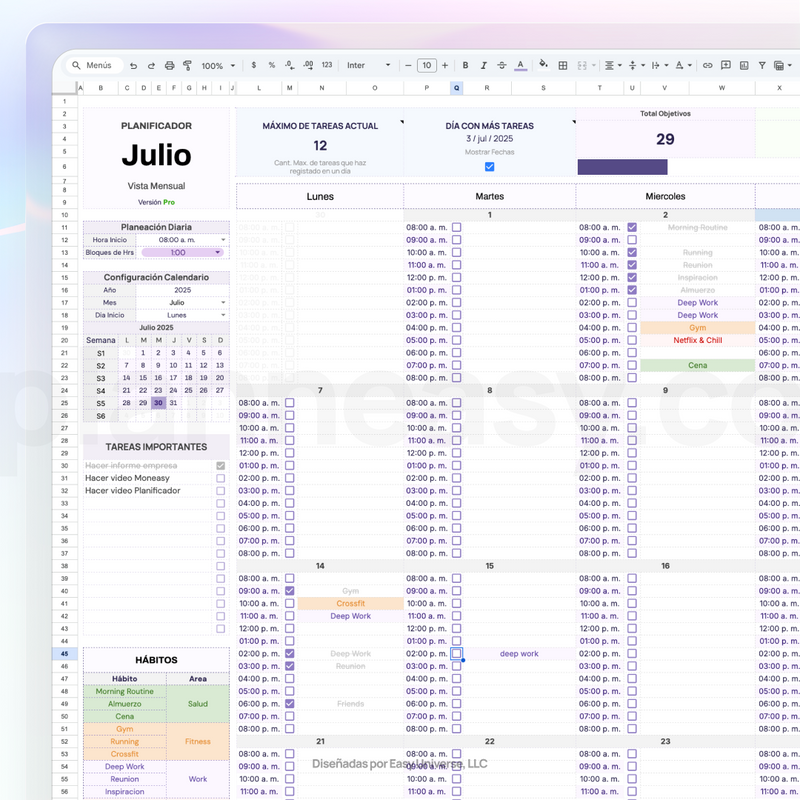Toggle the Mostrar Fechas checkbox
The width and height of the screenshot is (800, 800).
[x=489, y=167]
